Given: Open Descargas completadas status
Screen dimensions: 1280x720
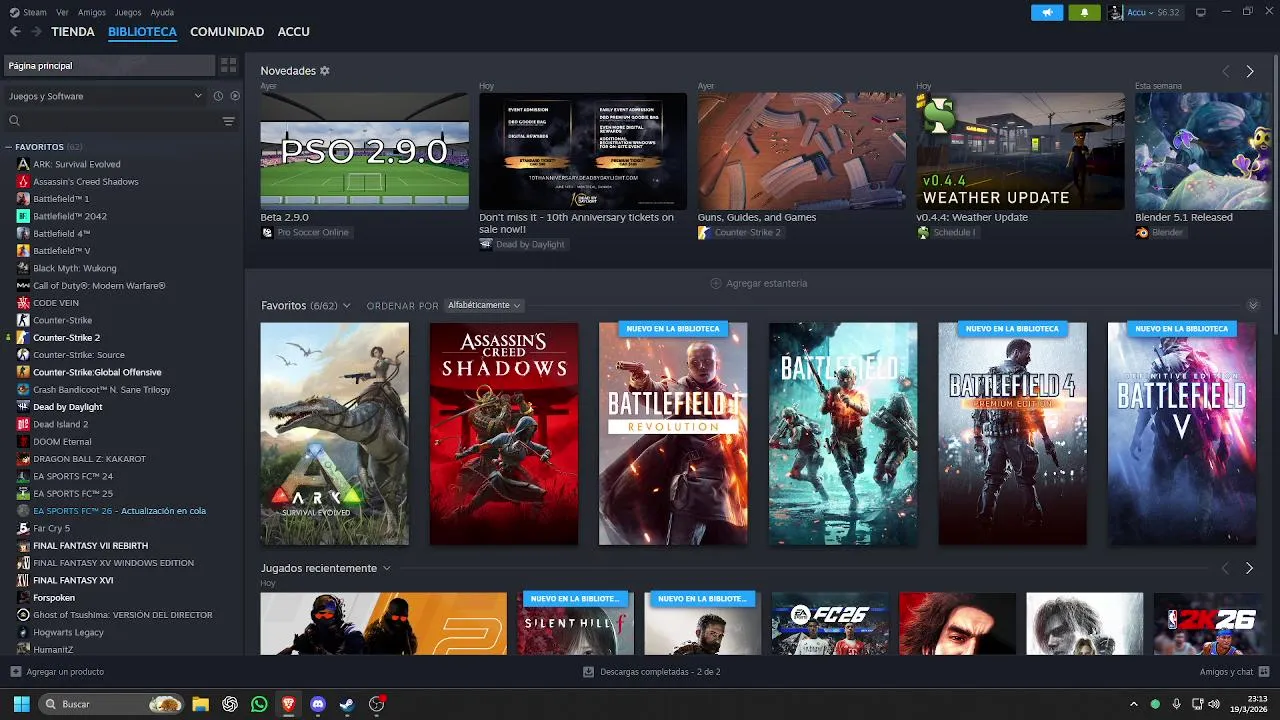Looking at the screenshot, I should point(660,672).
